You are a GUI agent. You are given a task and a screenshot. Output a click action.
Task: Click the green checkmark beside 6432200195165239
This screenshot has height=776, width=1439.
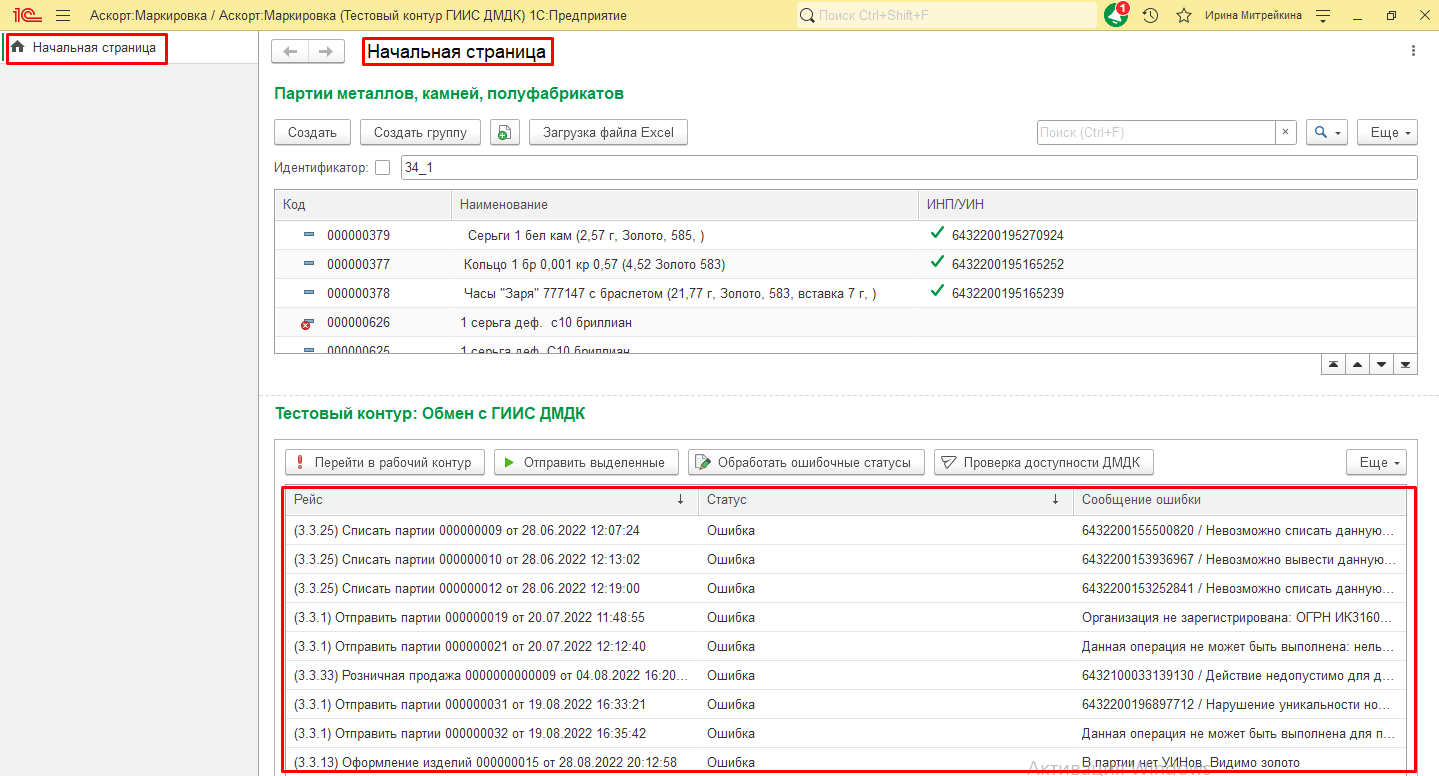pos(937,292)
